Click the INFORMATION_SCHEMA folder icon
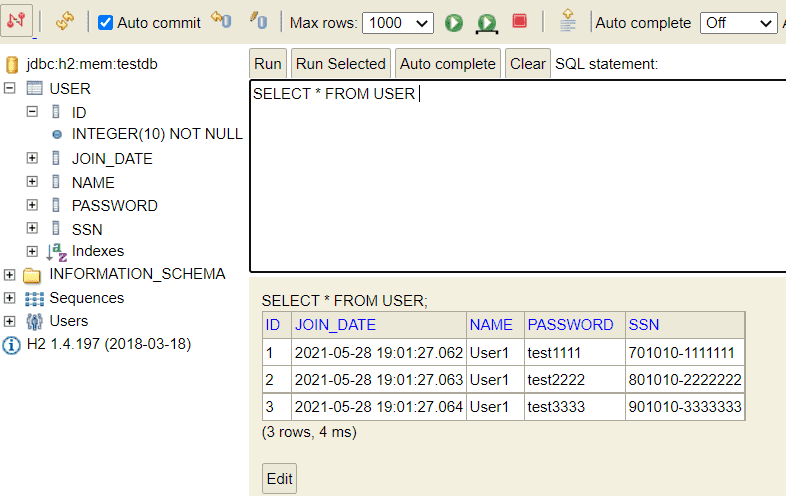 click(33, 275)
